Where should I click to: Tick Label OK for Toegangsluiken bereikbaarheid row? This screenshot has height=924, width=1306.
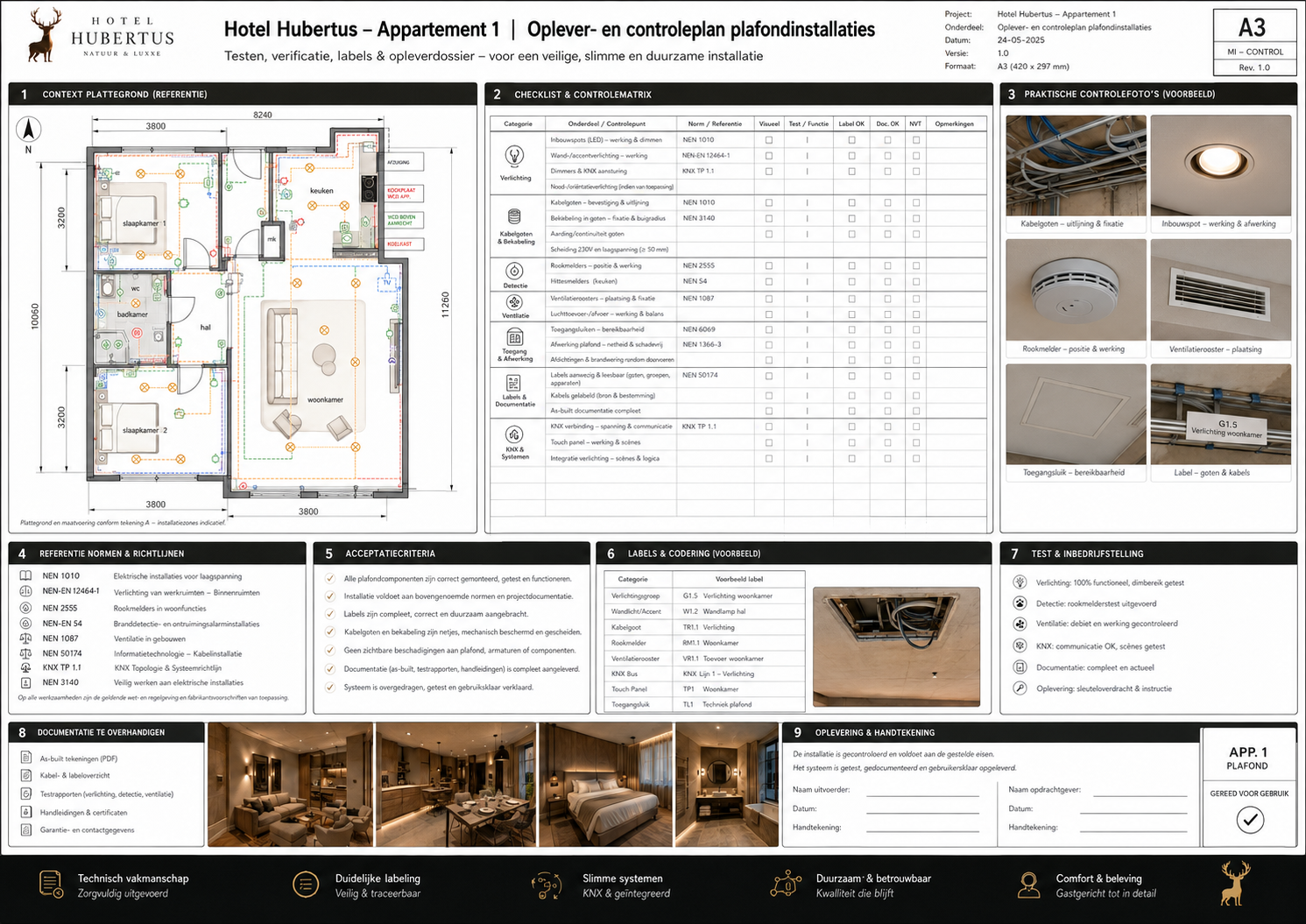click(851, 329)
